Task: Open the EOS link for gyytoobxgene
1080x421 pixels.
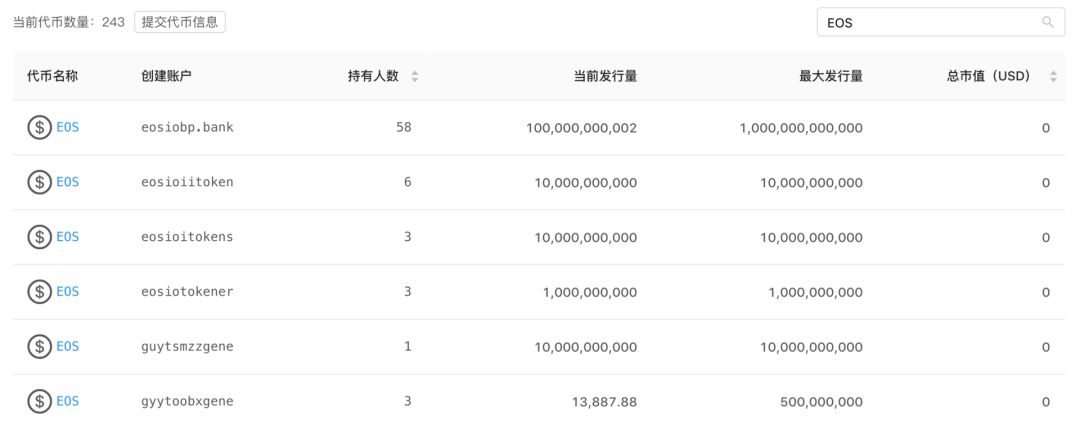Action: 68,402
